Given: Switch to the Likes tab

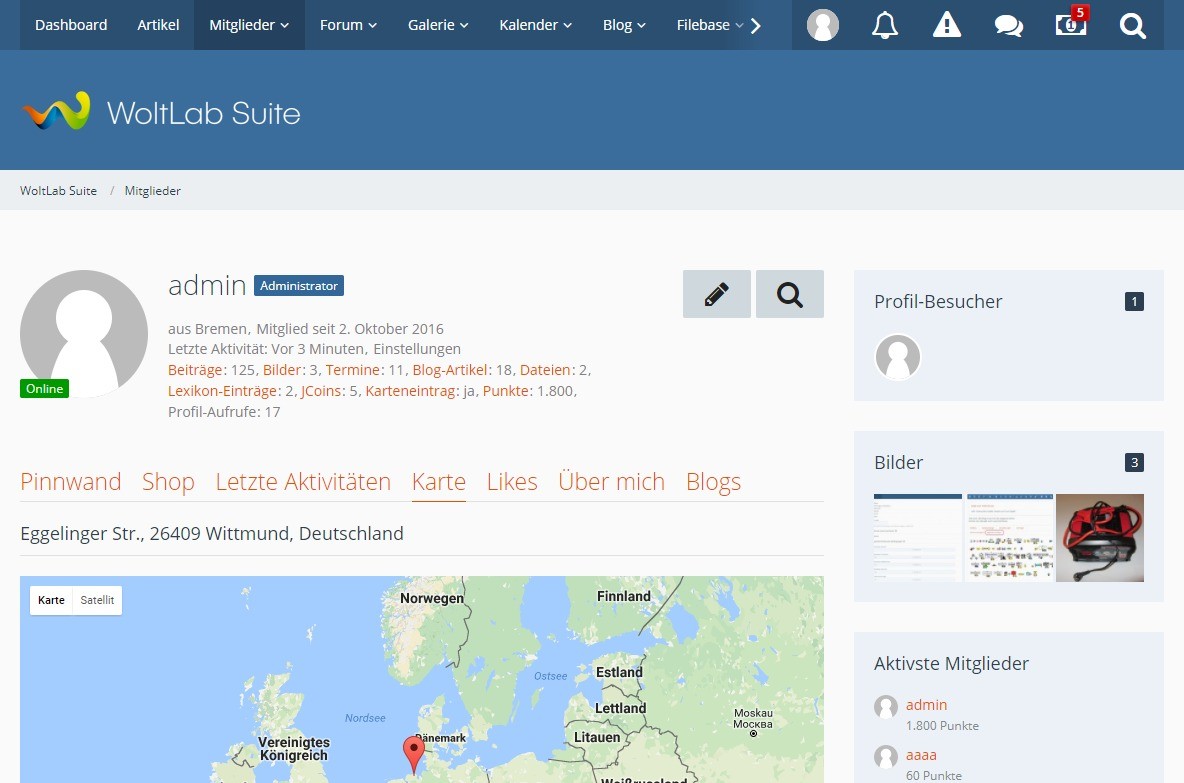Looking at the screenshot, I should 512,482.
